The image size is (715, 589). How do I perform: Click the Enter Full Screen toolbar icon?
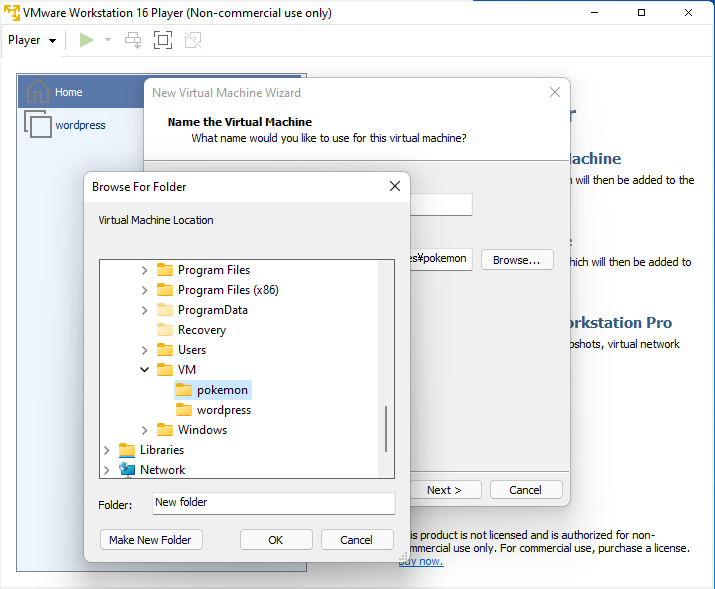pyautogui.click(x=163, y=40)
